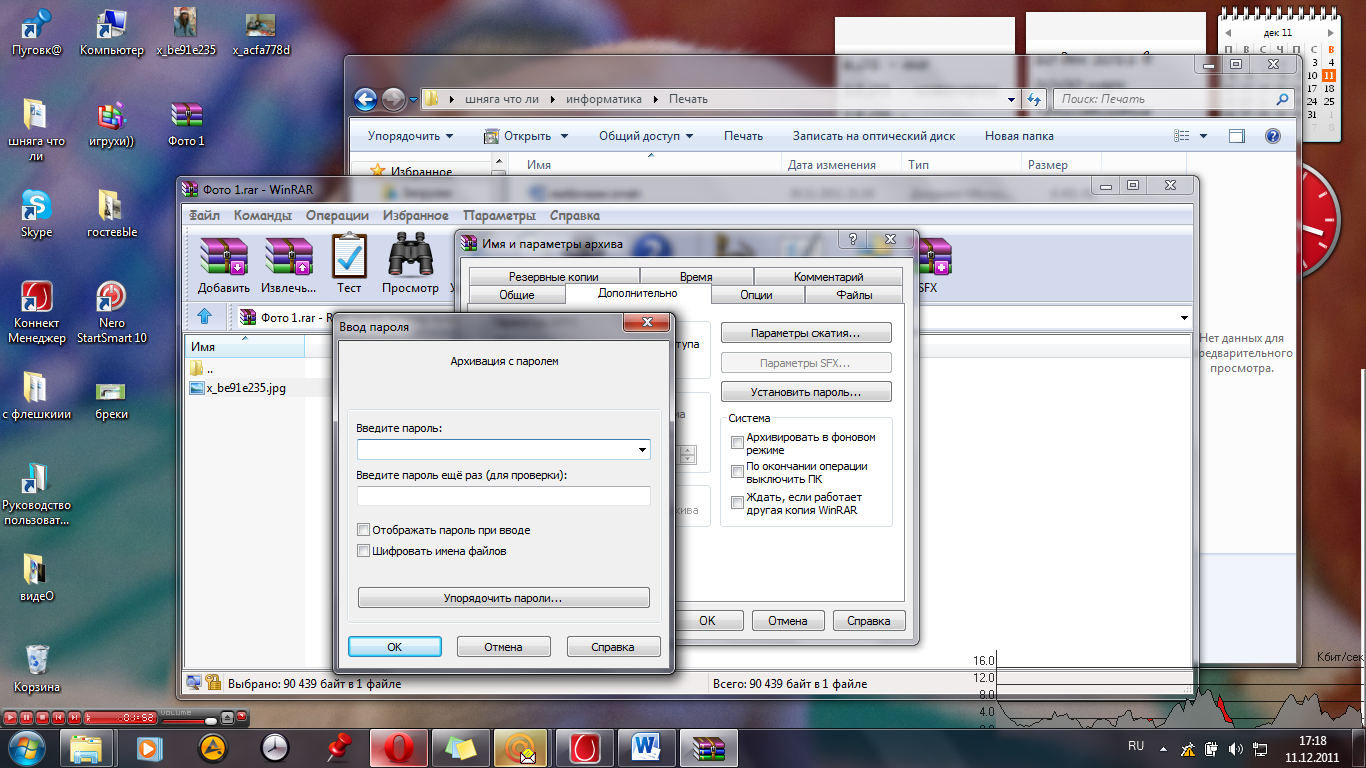The height and width of the screenshot is (768, 1366).
Task: Click the password confirmation input field
Action: click(504, 496)
